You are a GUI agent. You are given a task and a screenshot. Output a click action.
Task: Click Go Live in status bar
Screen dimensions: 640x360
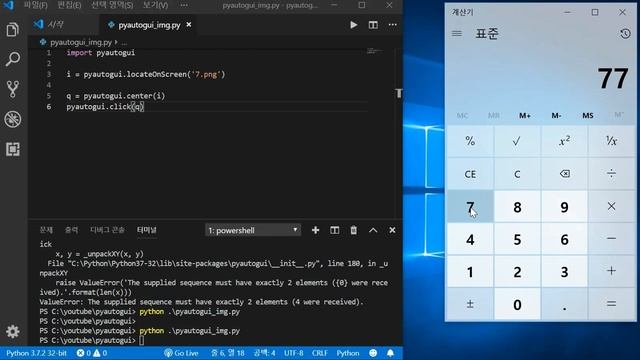click(x=181, y=353)
